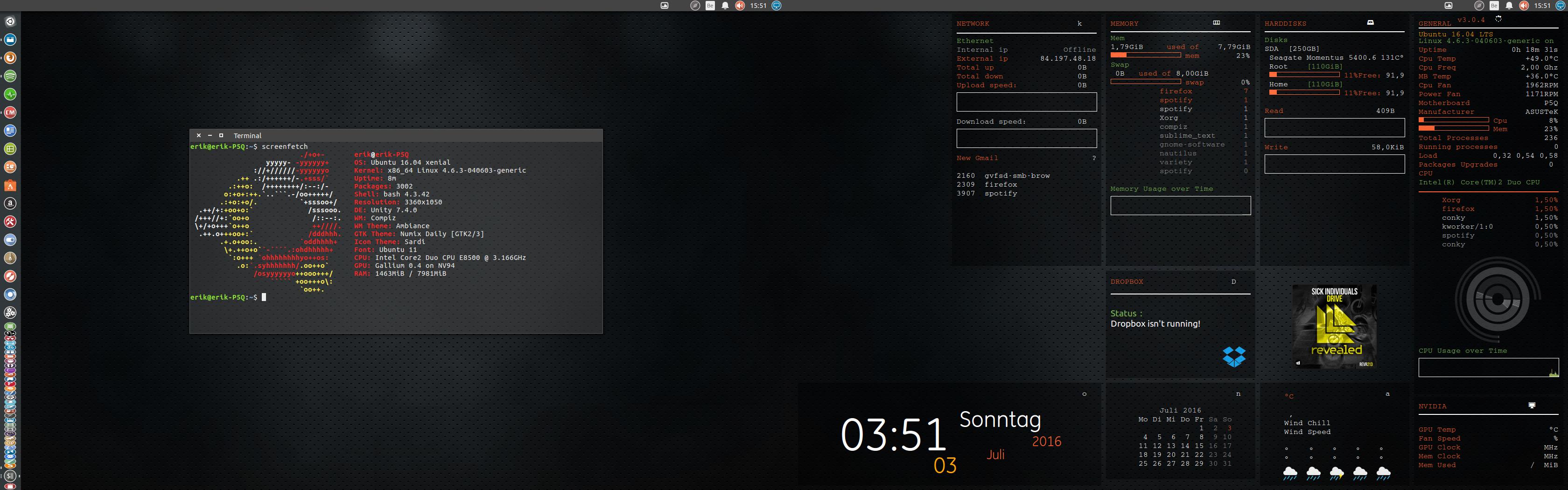Click the bell icon in the panel above Terminal
This screenshot has width=1568, height=490.
[725, 6]
